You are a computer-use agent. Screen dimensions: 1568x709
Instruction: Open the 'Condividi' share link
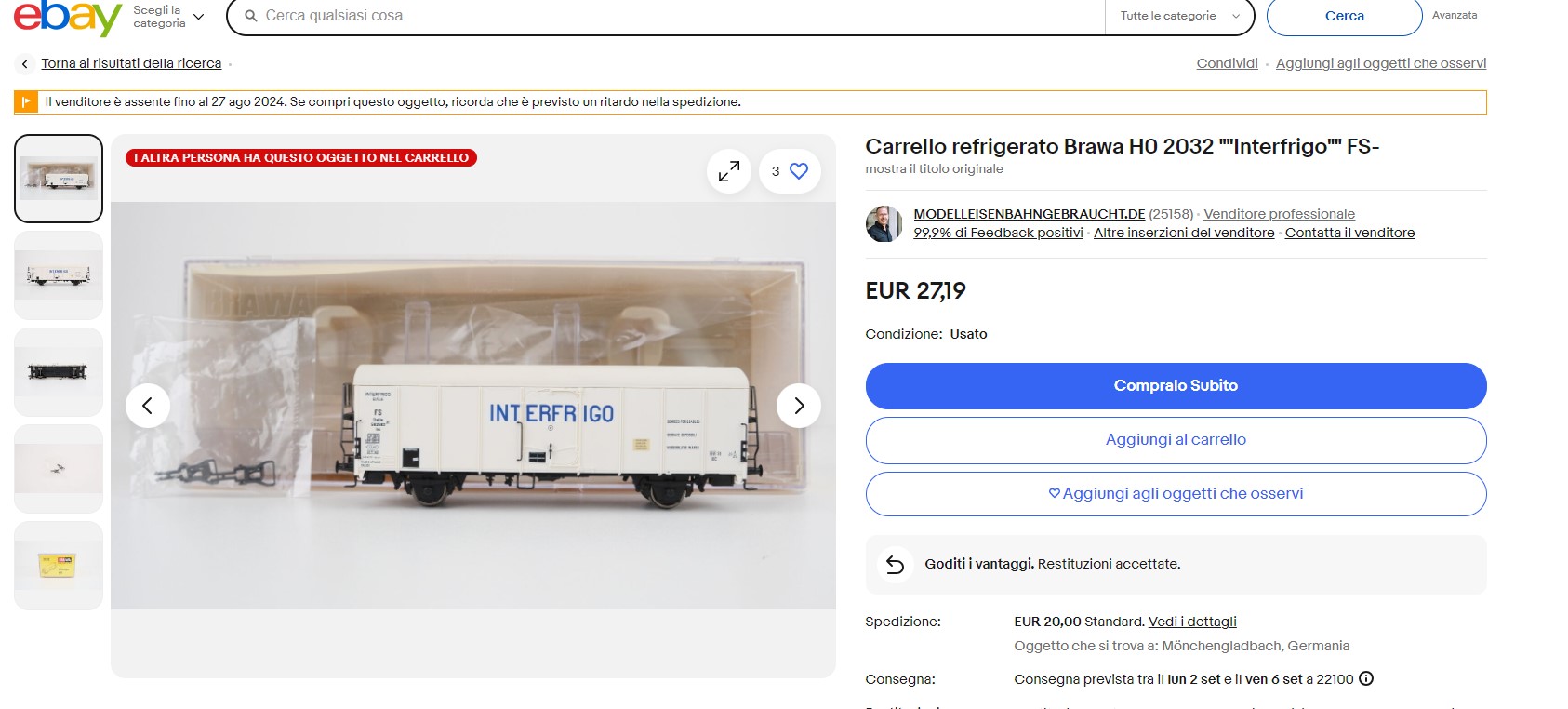click(x=1227, y=63)
